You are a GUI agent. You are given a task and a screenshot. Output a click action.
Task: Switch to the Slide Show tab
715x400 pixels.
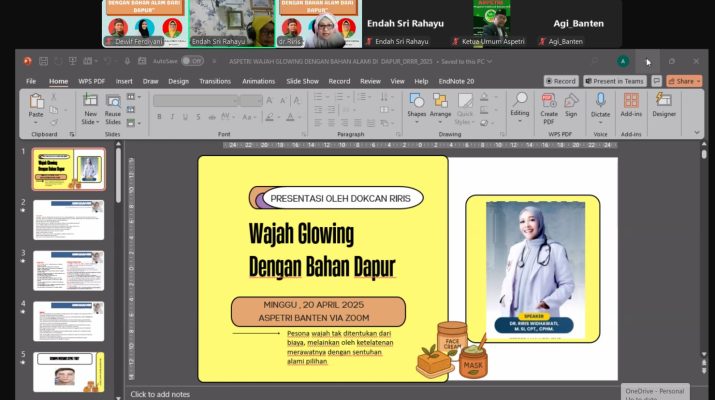click(302, 81)
